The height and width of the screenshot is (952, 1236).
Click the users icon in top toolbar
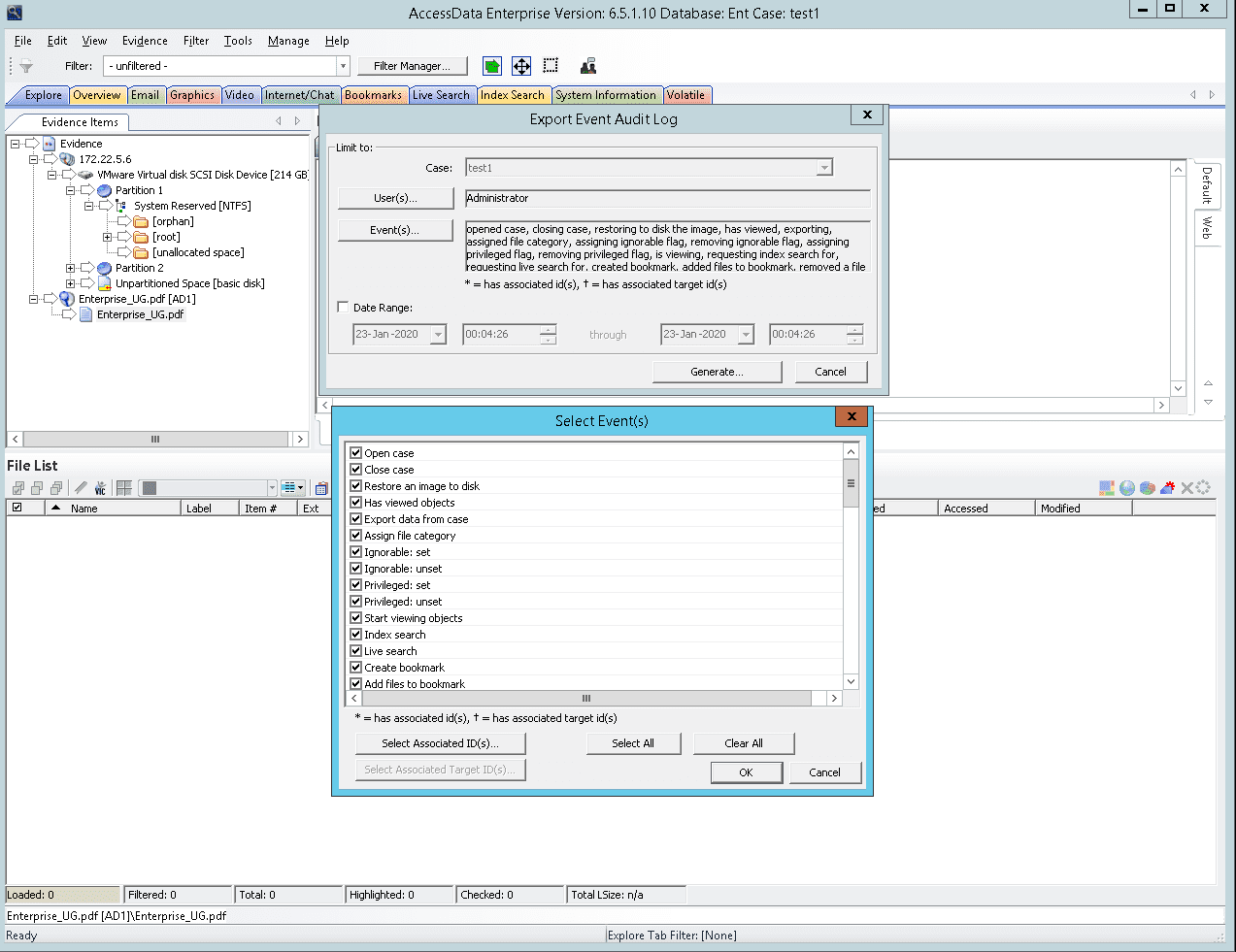587,66
